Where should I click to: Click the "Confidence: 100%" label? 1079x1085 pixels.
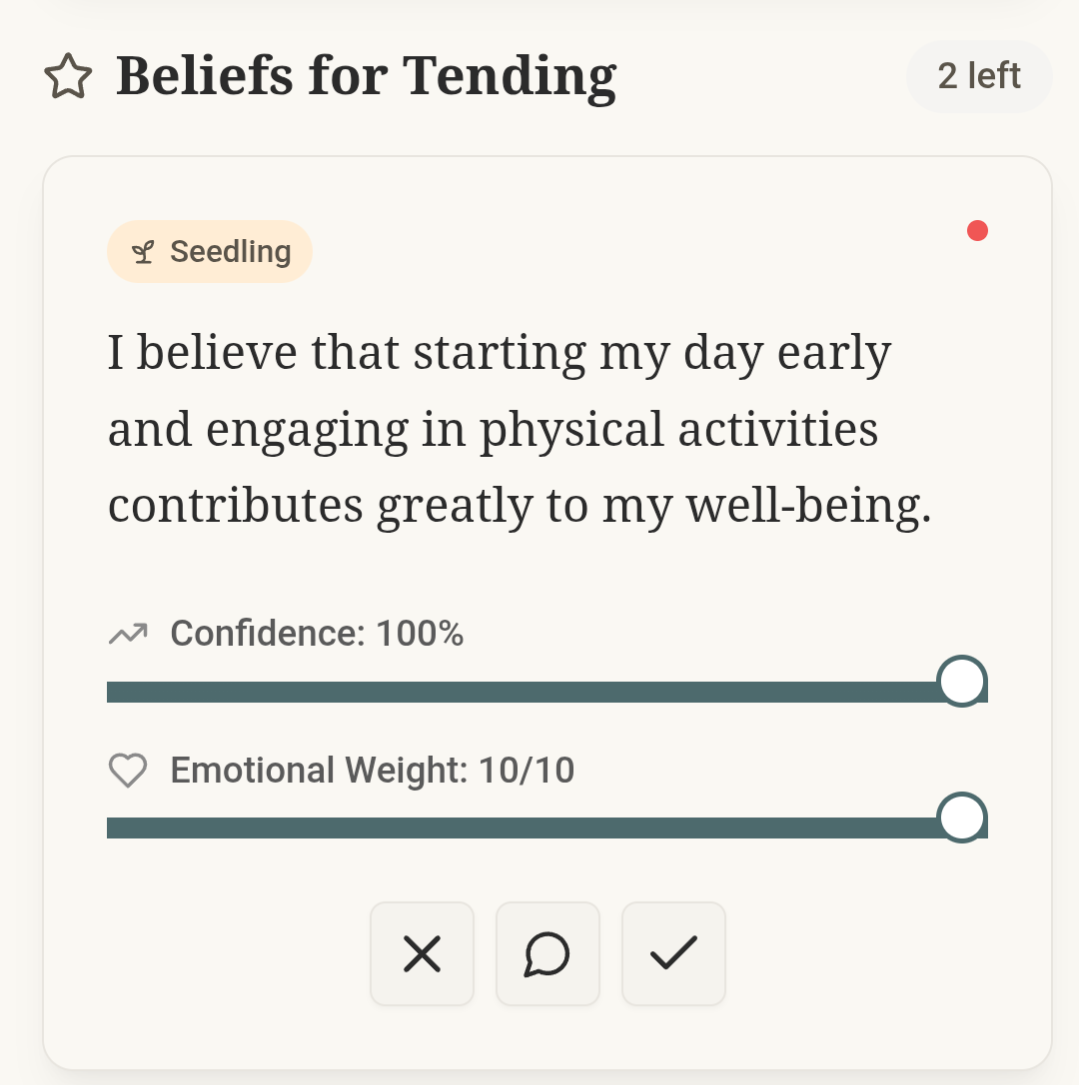pos(317,634)
